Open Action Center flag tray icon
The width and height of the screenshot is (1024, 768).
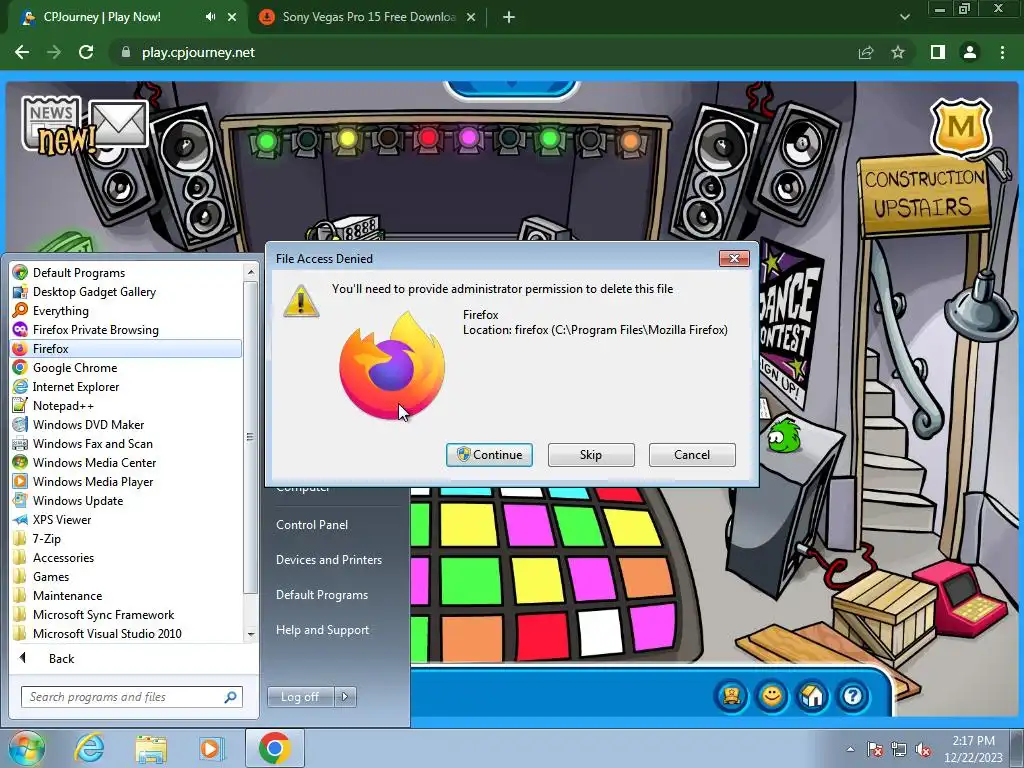[875, 749]
